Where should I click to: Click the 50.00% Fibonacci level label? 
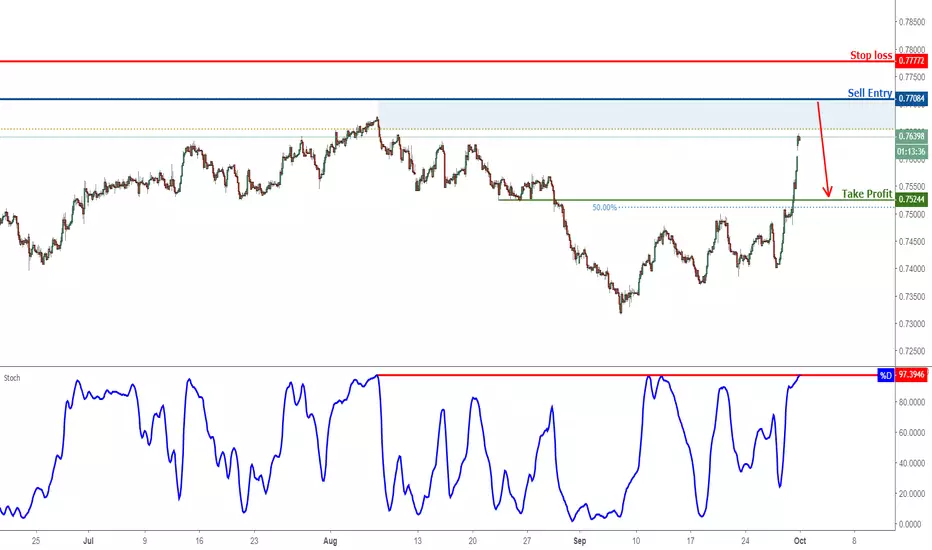point(604,208)
